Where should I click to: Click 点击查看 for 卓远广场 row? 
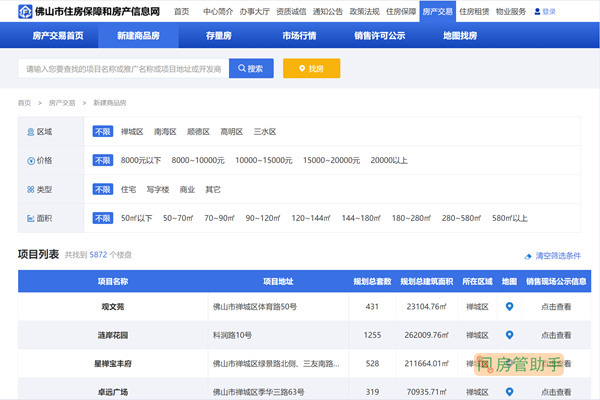(x=556, y=392)
